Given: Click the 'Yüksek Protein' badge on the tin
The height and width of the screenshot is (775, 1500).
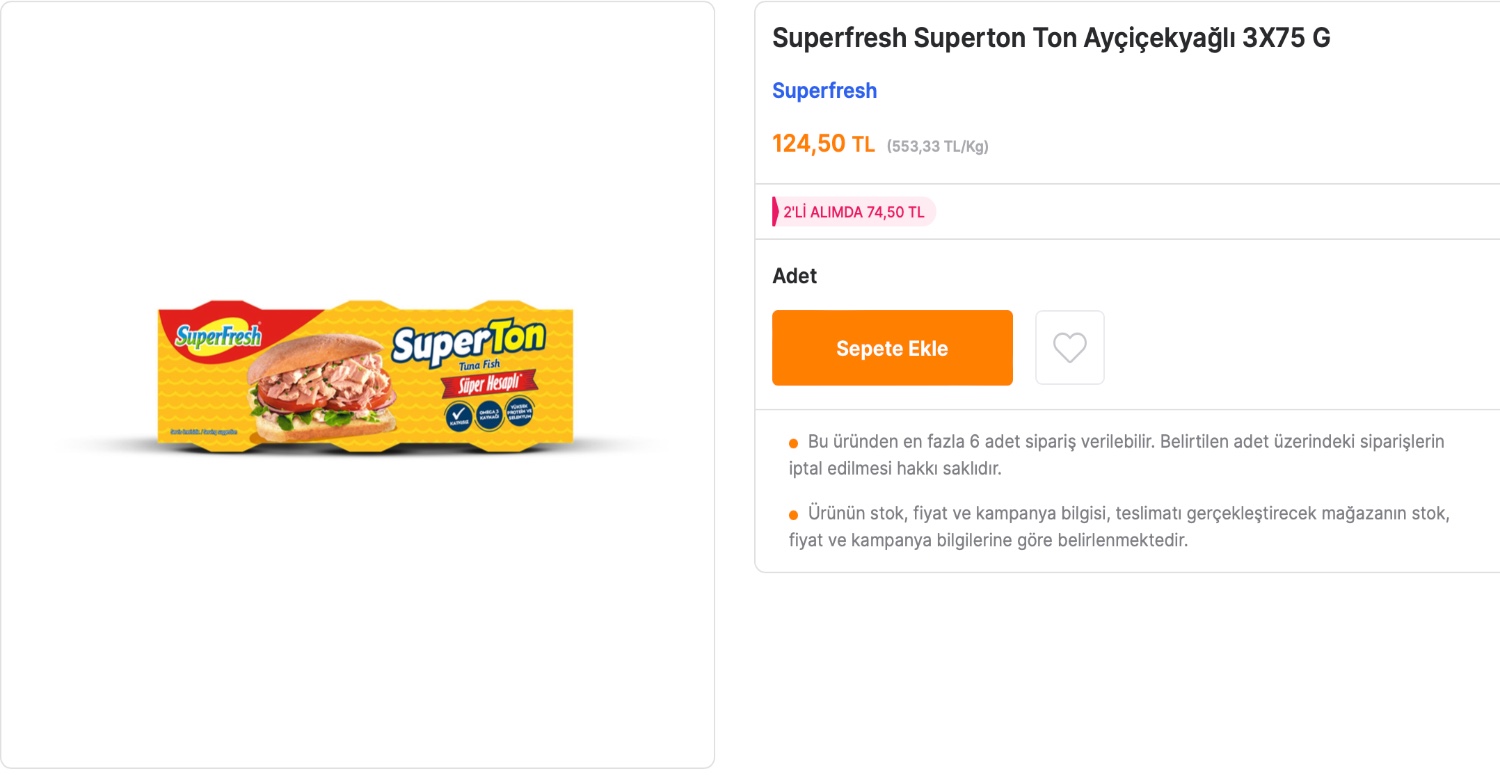Looking at the screenshot, I should [x=519, y=413].
